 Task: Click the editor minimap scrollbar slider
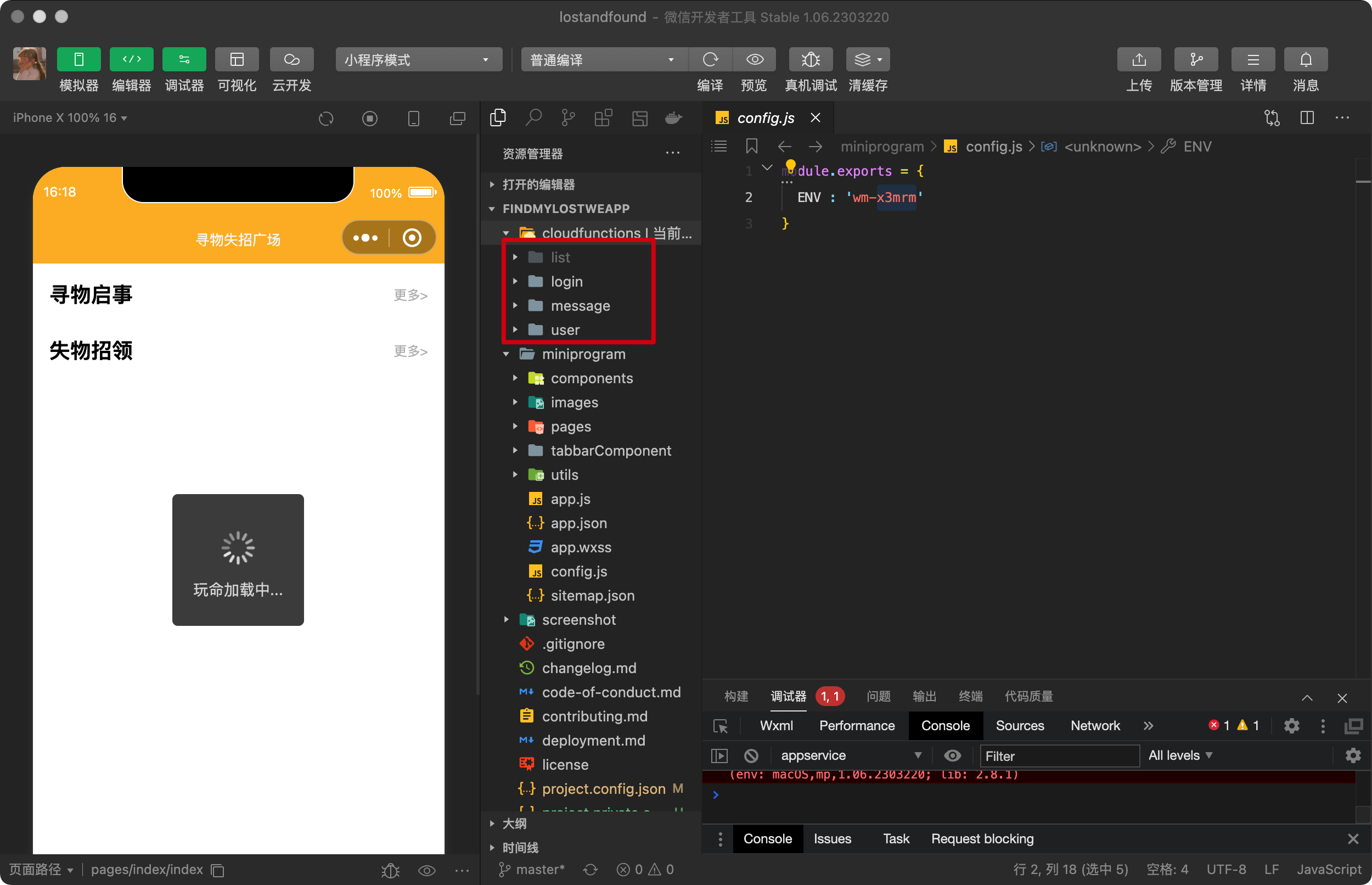tap(1363, 182)
